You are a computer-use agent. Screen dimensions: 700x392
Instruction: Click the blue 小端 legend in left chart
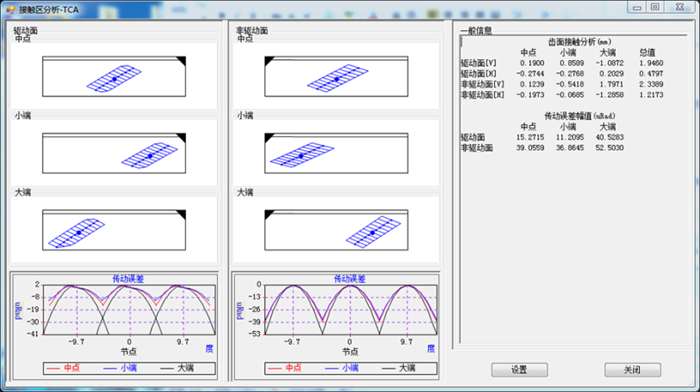click(120, 368)
